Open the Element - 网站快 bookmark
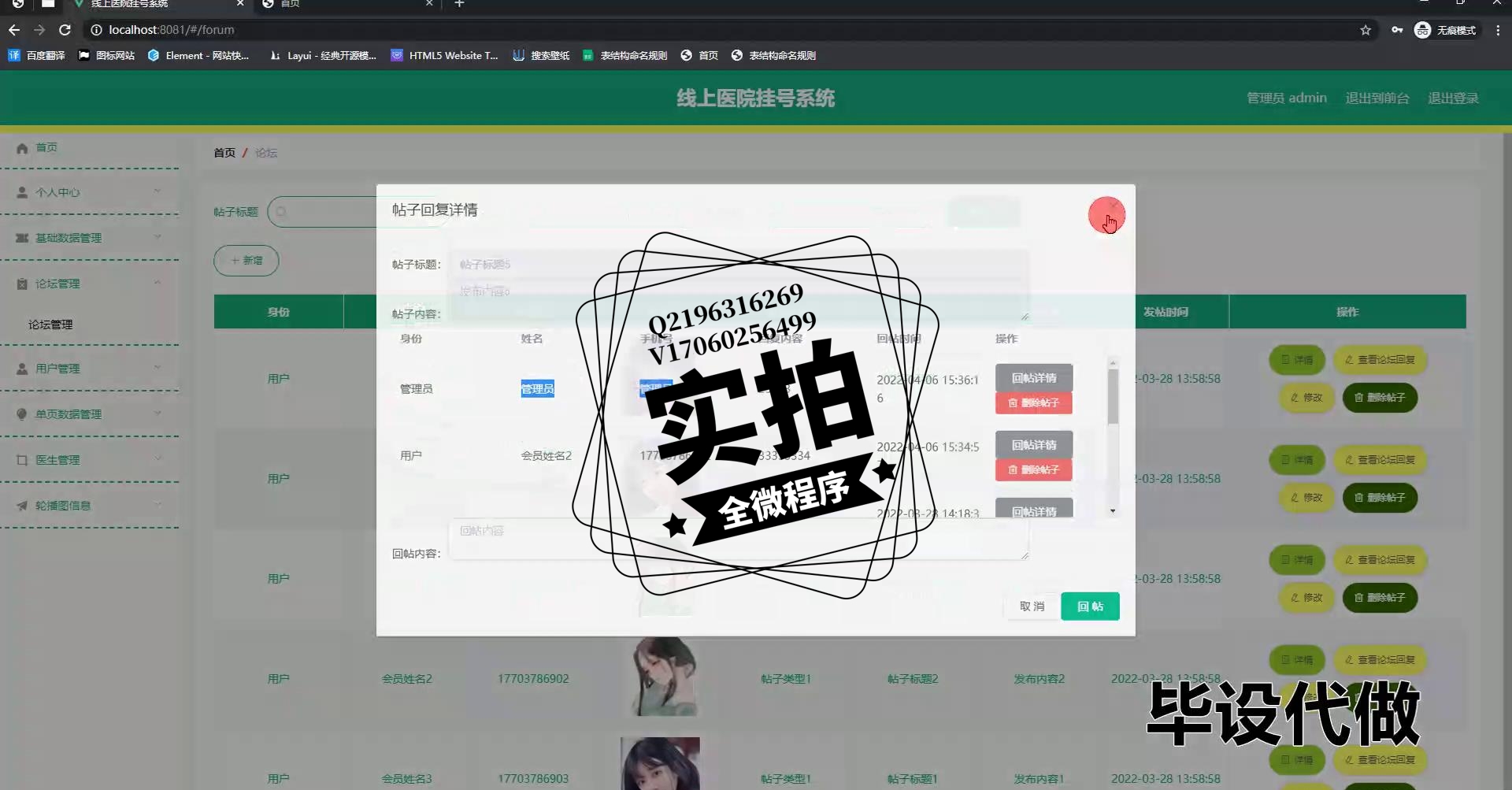1512x790 pixels. click(198, 56)
